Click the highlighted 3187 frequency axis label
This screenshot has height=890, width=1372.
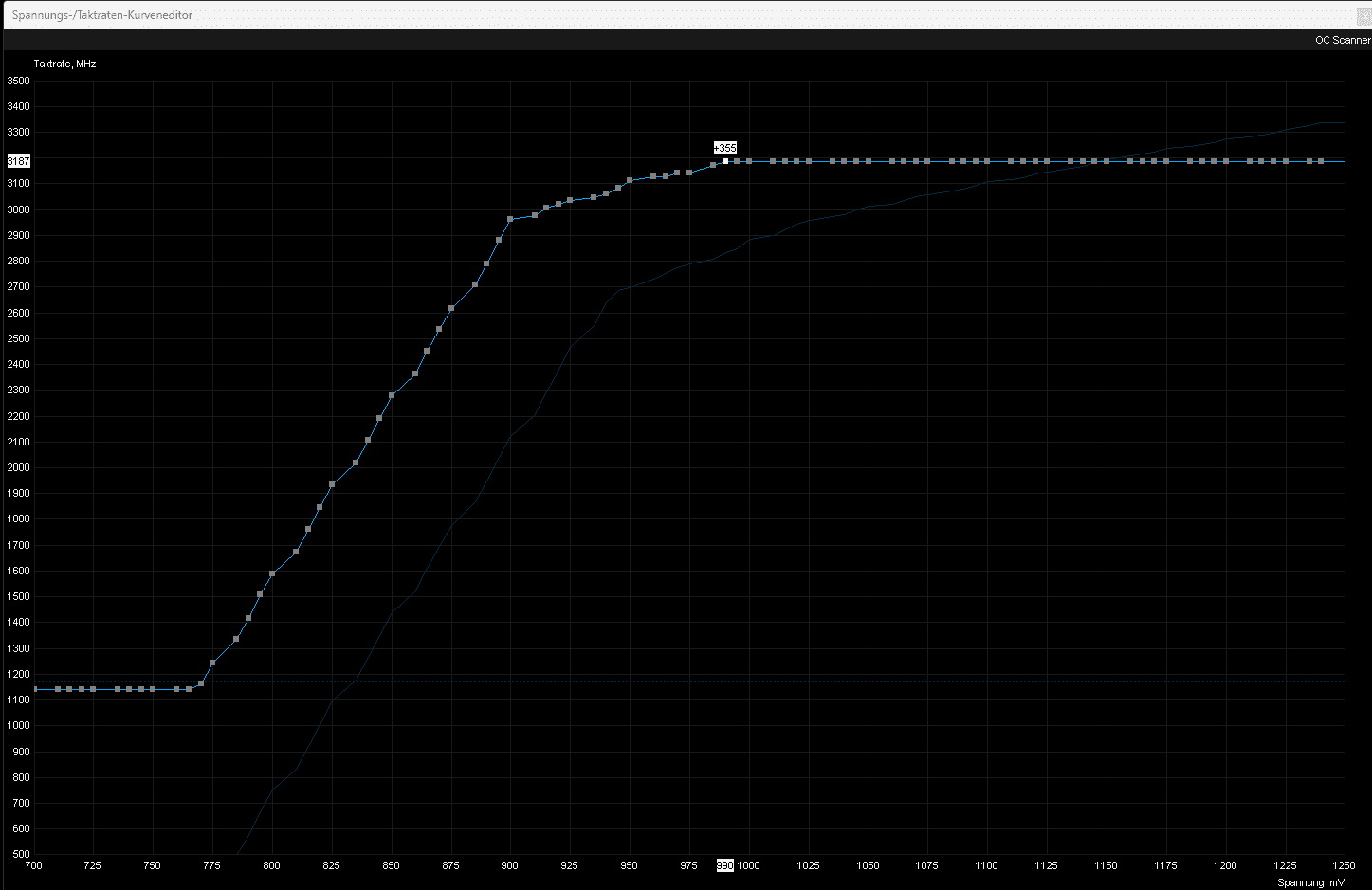19,161
